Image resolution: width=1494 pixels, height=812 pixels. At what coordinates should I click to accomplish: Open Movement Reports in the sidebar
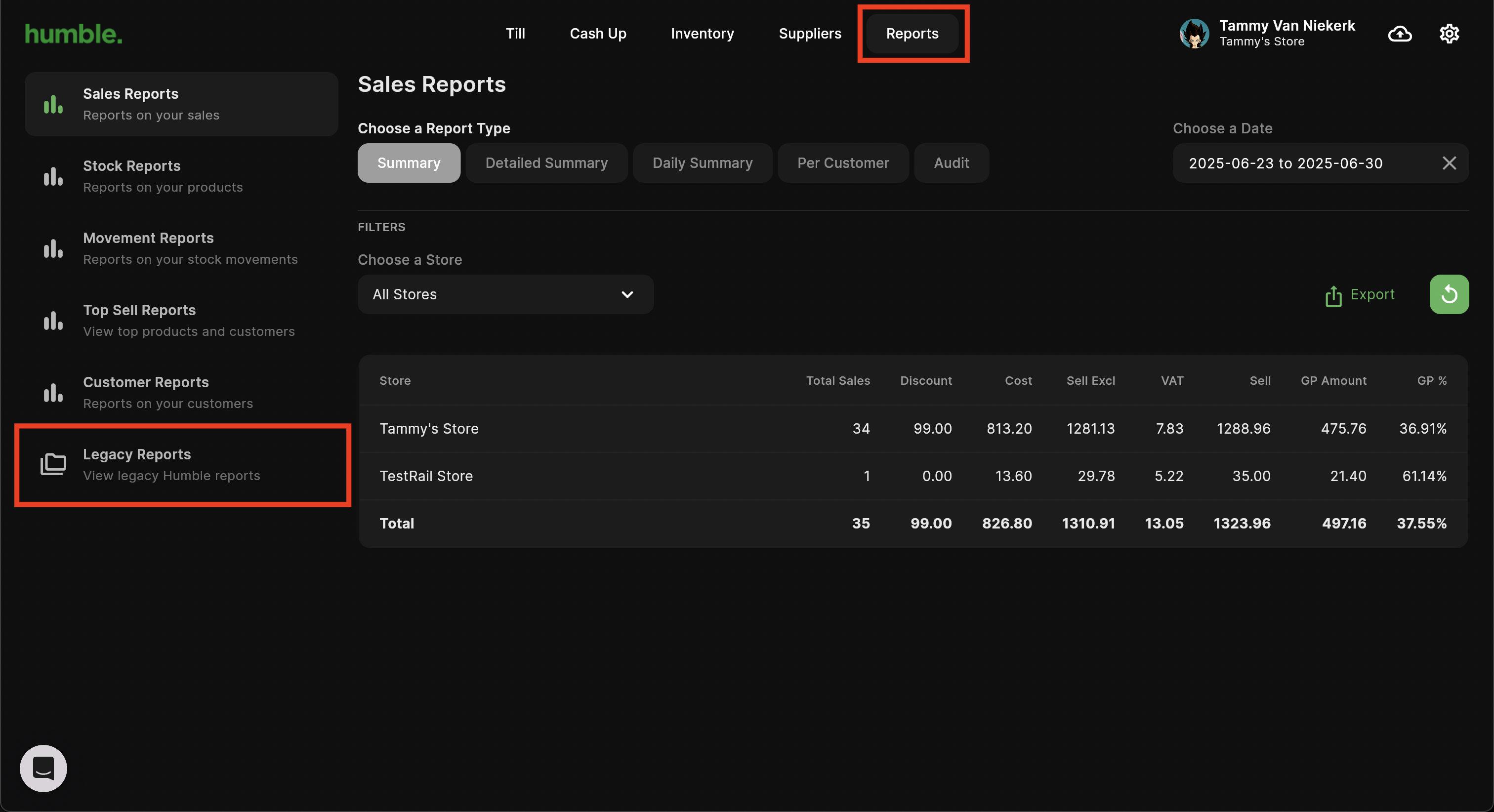[x=181, y=248]
